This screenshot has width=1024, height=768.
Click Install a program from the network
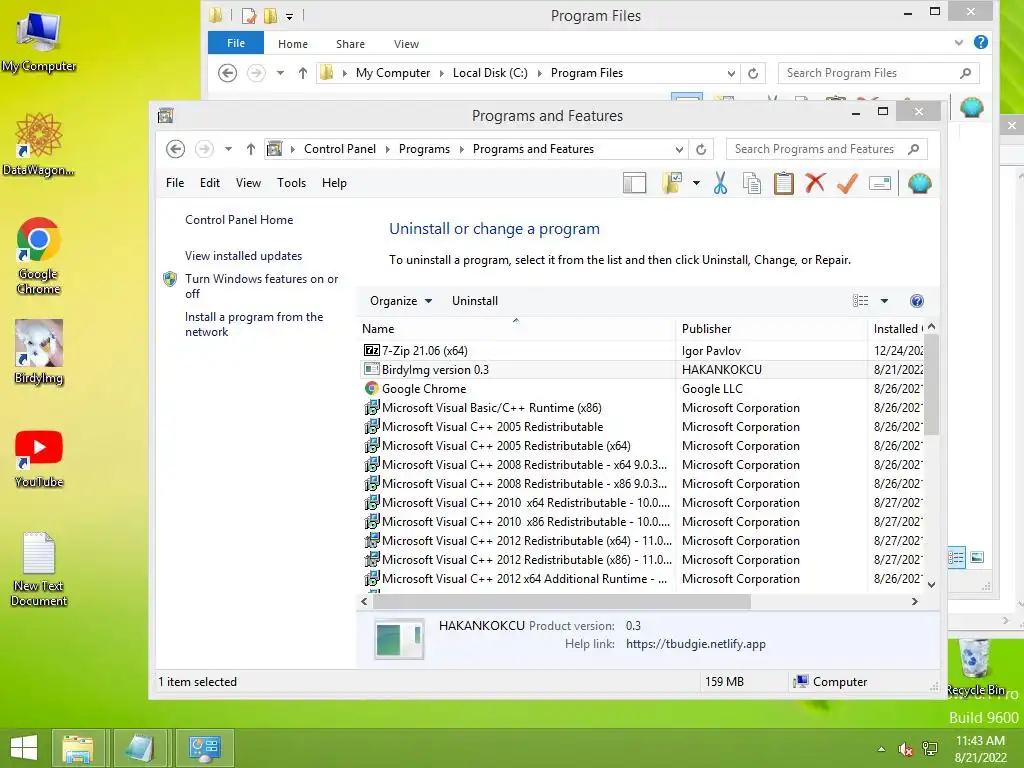[x=254, y=324]
